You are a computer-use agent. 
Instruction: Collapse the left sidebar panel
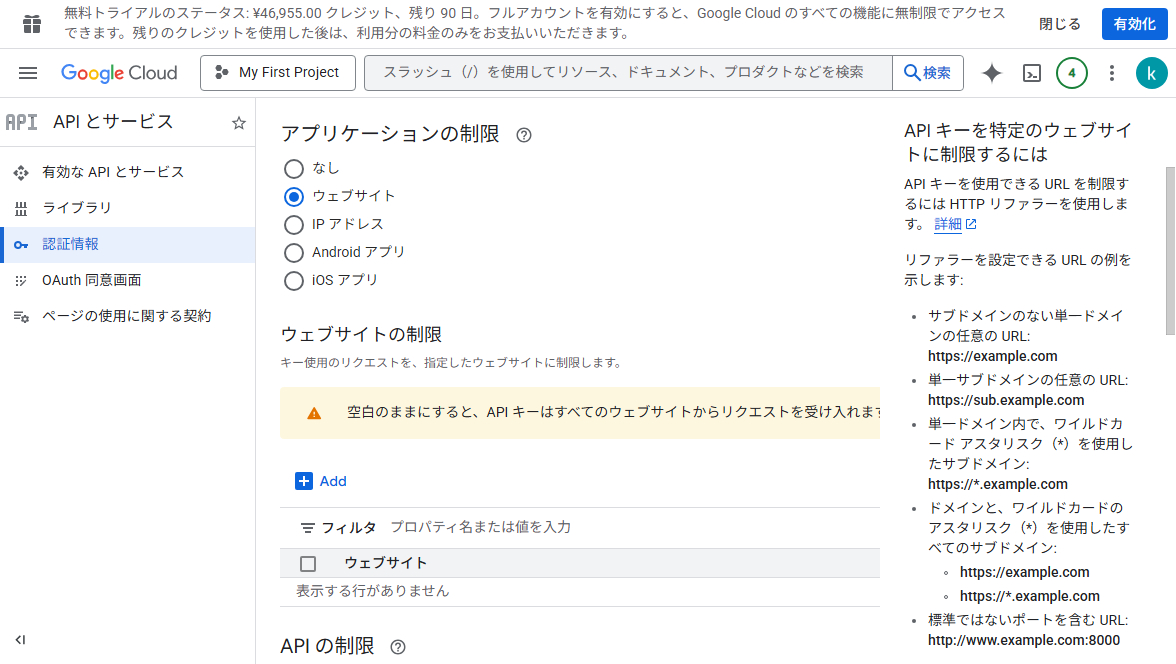(20, 640)
